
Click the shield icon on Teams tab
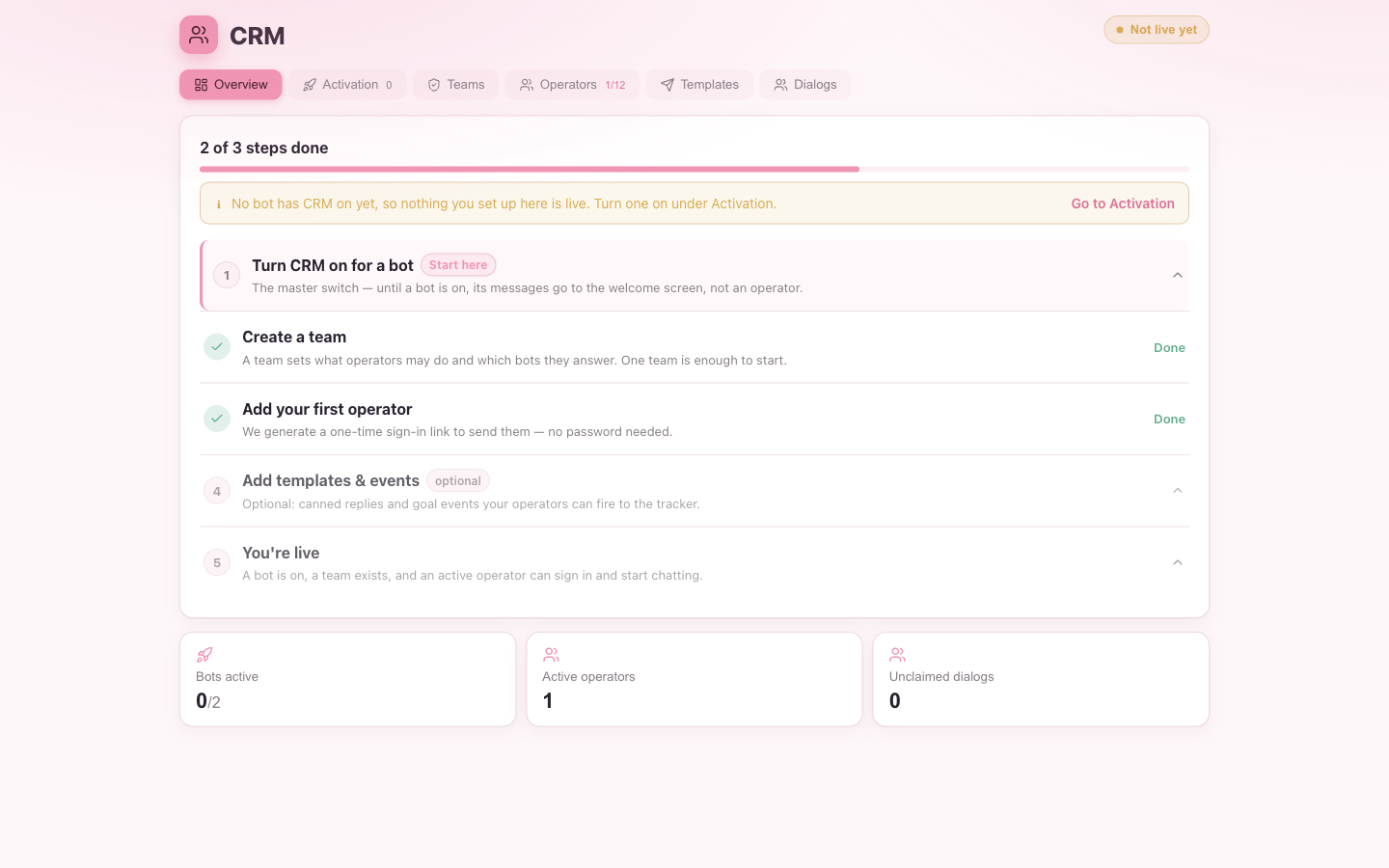coord(434,85)
